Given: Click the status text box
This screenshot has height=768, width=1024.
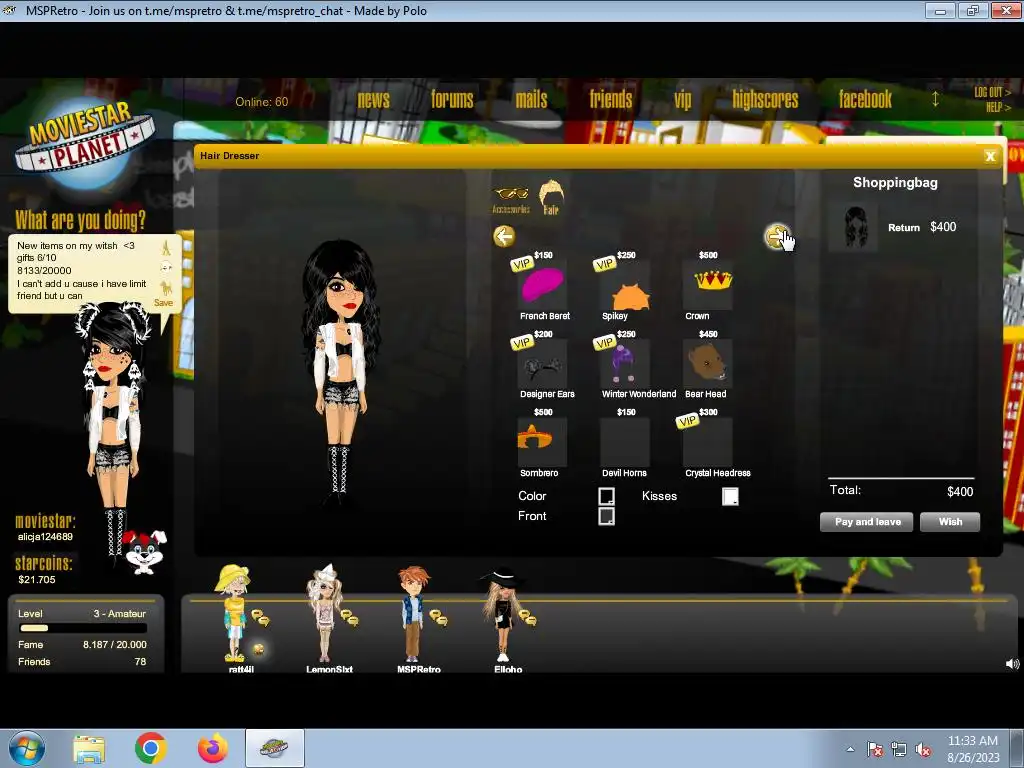Looking at the screenshot, I should click(82, 270).
